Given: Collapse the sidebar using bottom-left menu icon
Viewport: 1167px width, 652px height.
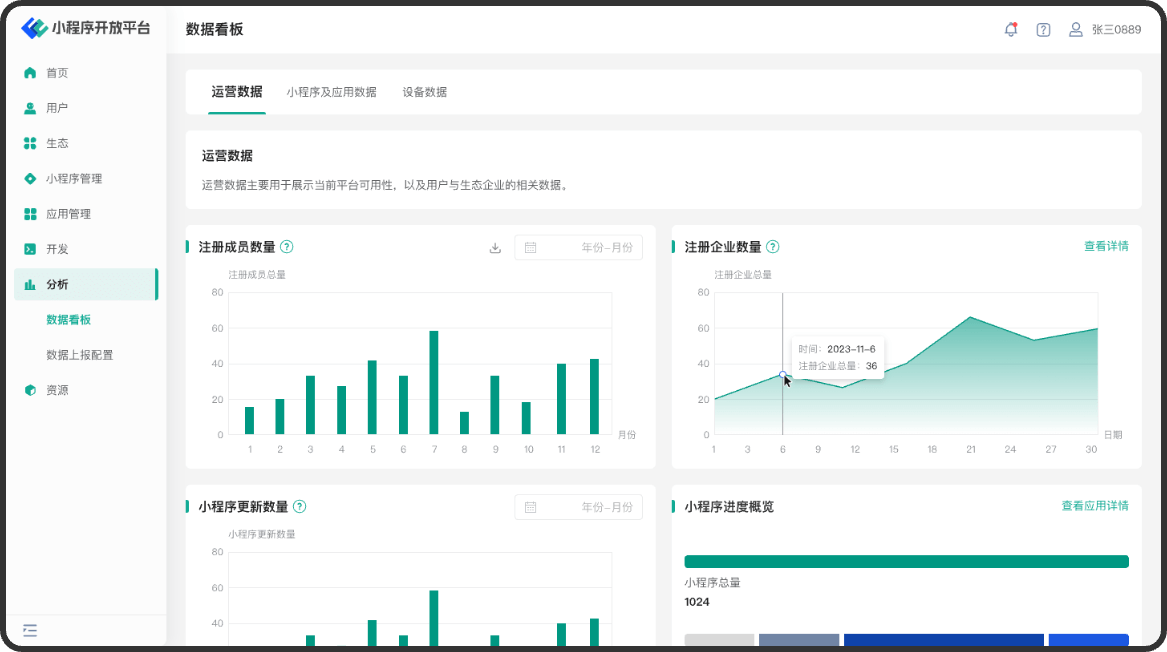Looking at the screenshot, I should (x=30, y=630).
